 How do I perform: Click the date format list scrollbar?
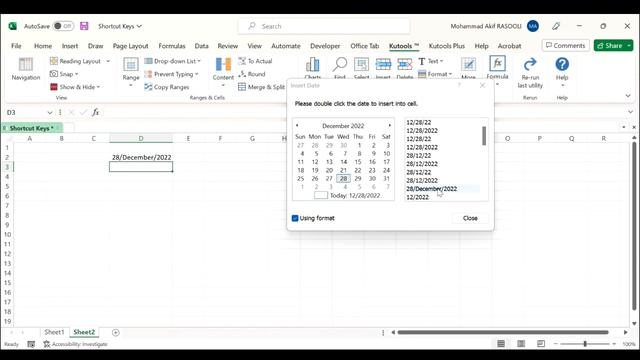pyautogui.click(x=484, y=136)
